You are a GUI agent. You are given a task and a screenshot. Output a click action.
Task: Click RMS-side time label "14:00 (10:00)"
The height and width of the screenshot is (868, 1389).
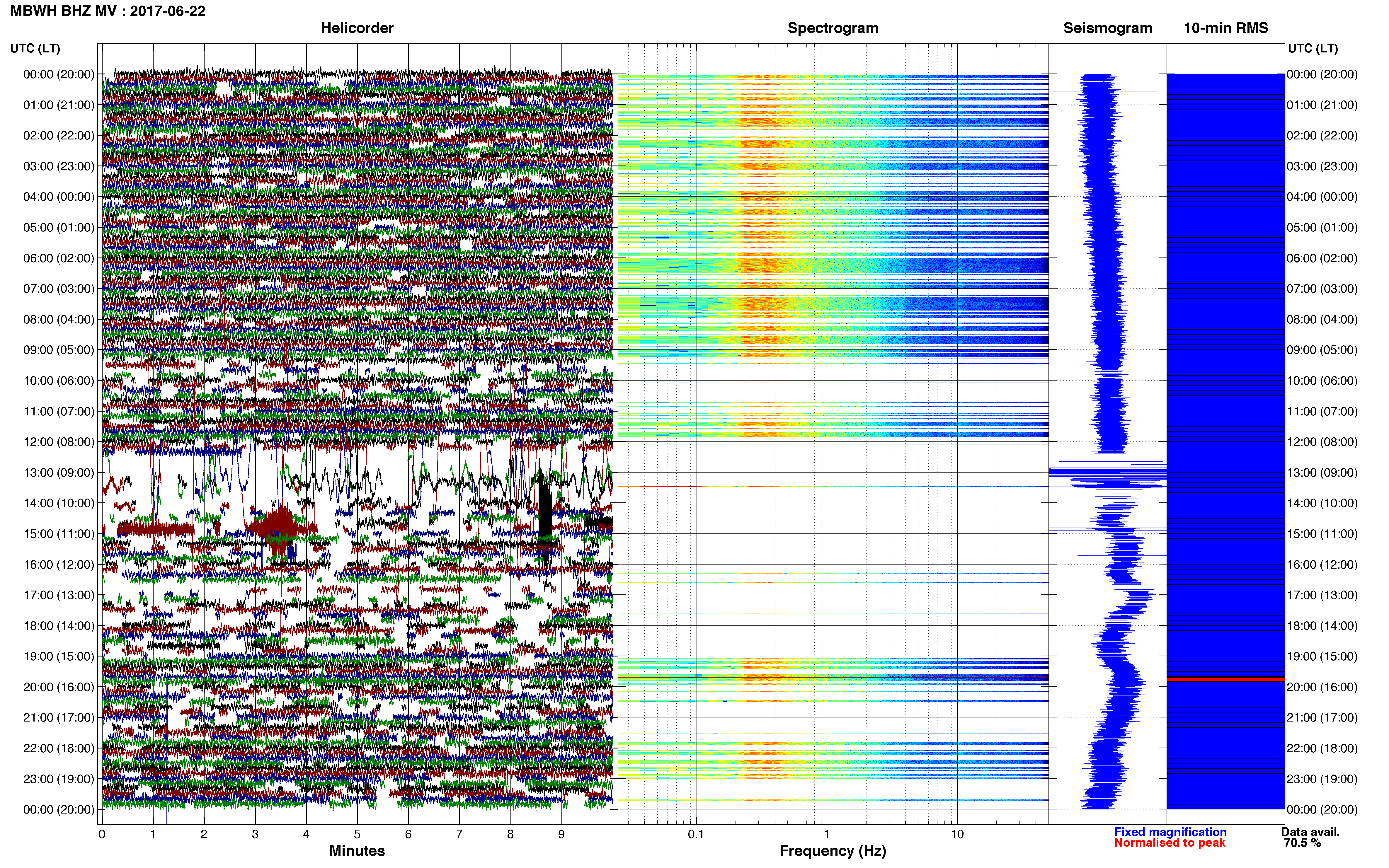(1322, 504)
